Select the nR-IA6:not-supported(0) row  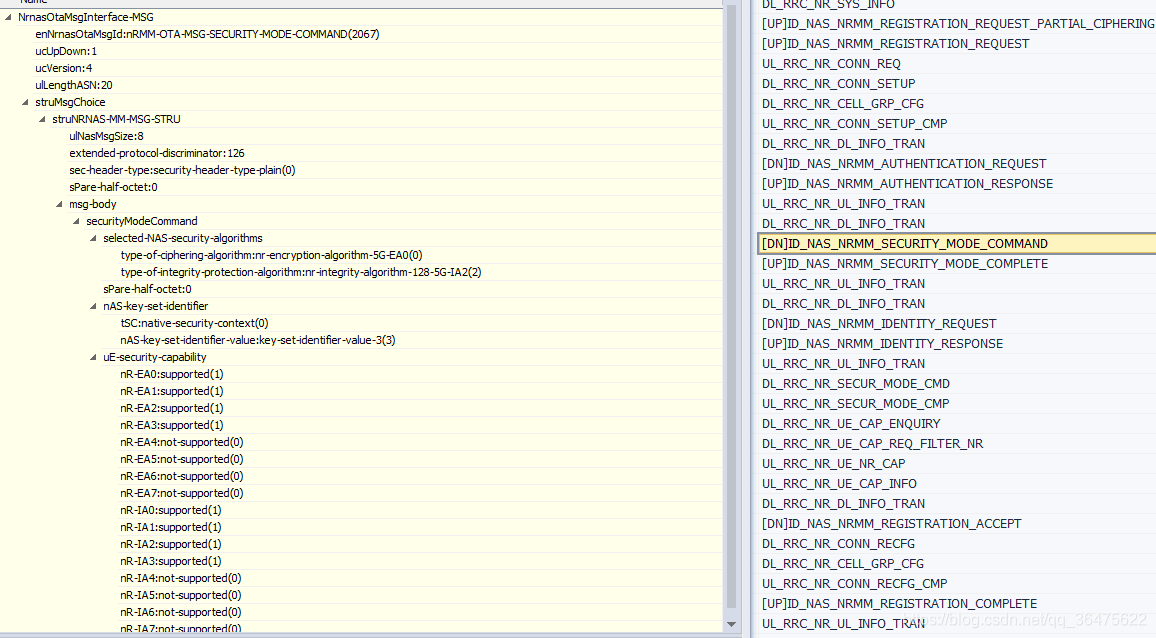(x=181, y=611)
